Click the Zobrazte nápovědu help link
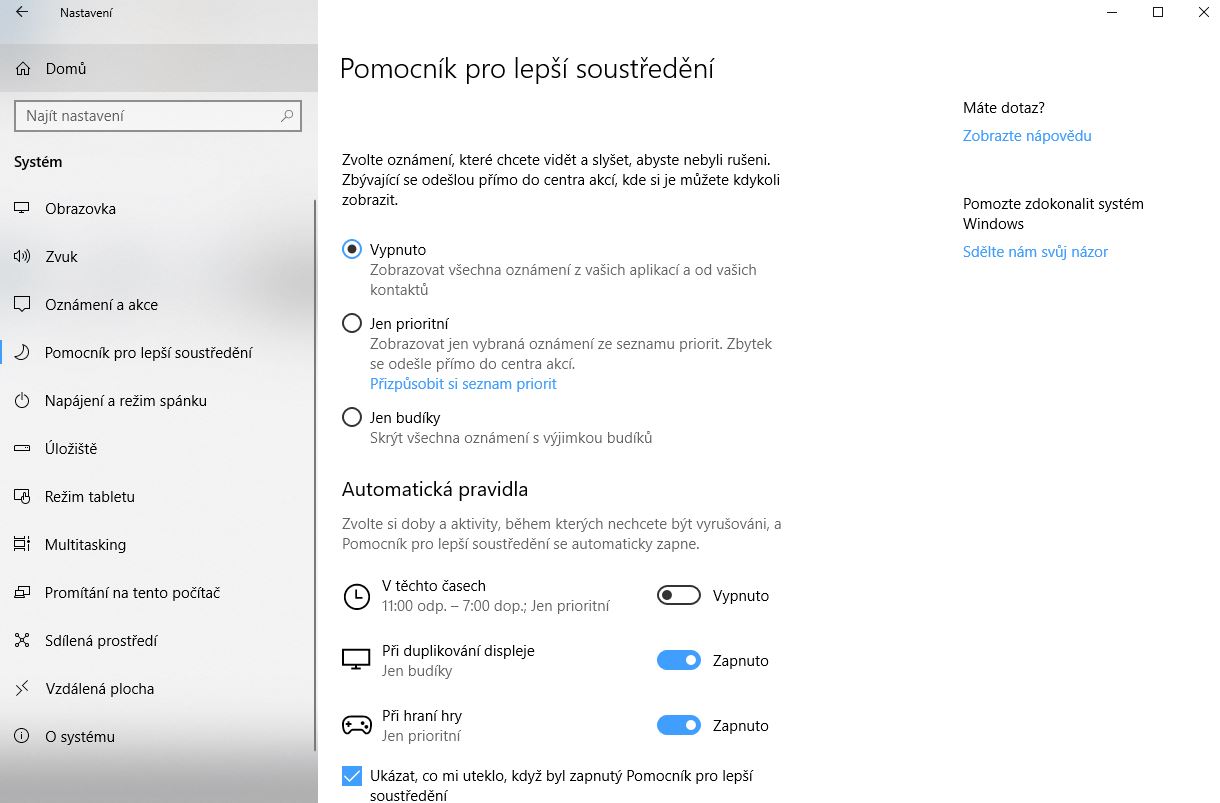Screen dimensions: 1220x803 click(x=1027, y=136)
